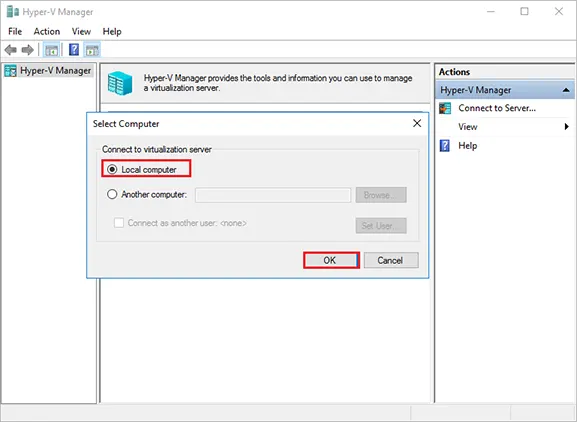Screen dimensions: 577x422
Task: Click the Back arrow toolbar icon
Action: 11,49
